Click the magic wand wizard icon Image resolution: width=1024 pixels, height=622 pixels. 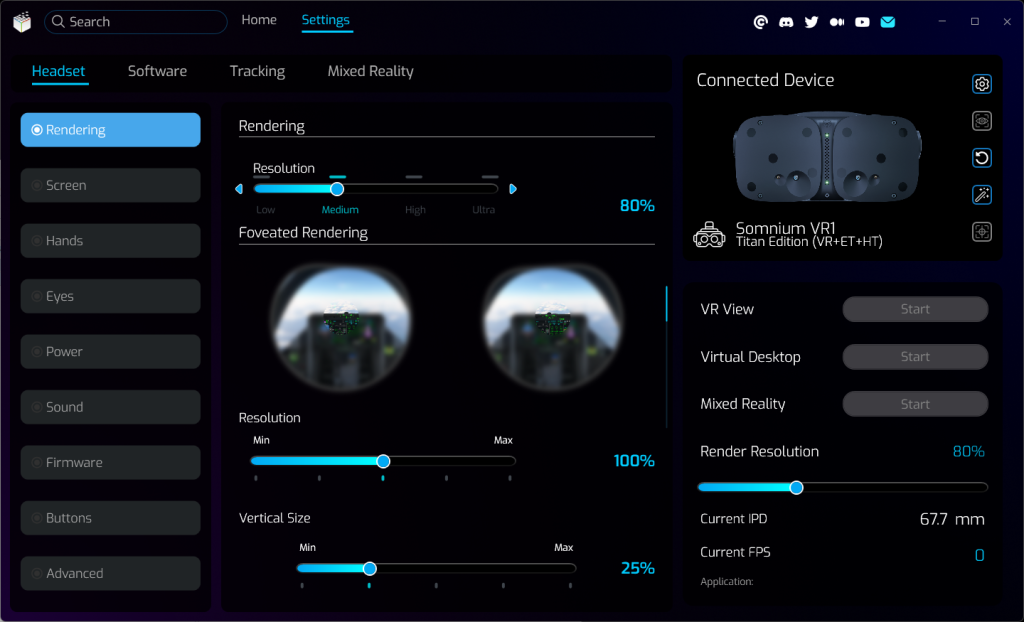coord(982,195)
